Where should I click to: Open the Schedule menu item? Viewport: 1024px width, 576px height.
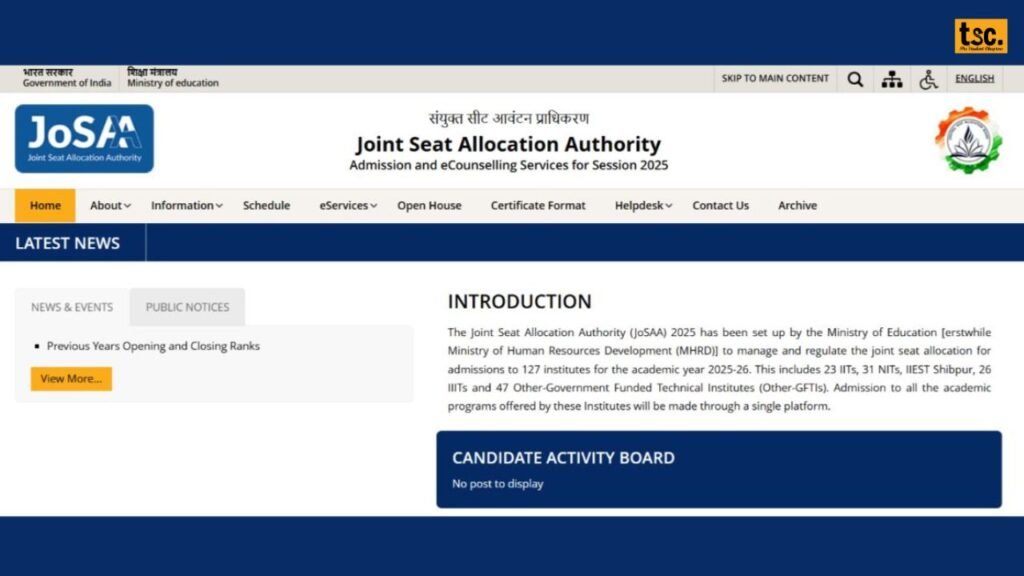[x=266, y=205]
